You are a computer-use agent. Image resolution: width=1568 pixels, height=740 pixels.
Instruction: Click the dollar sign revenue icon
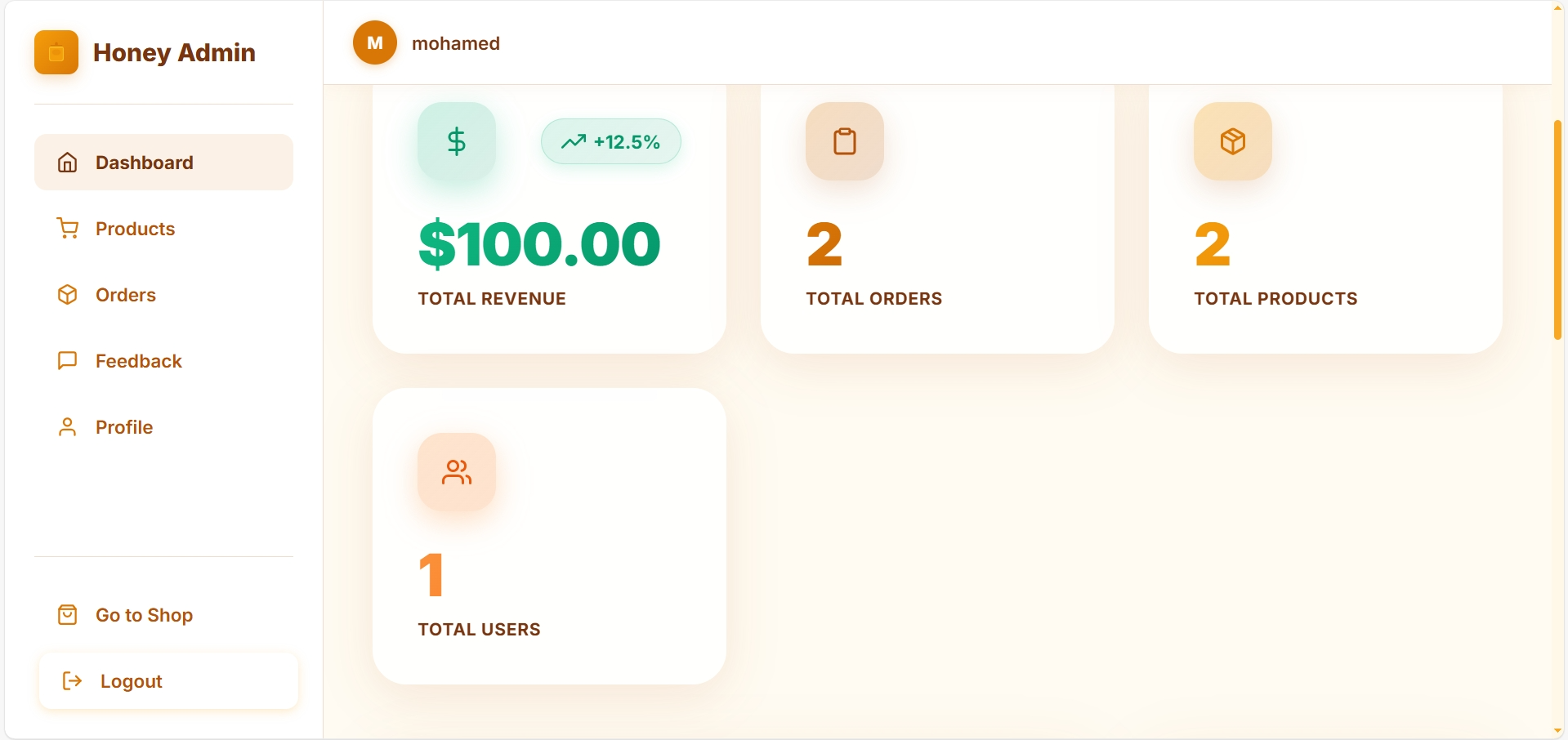coord(456,141)
